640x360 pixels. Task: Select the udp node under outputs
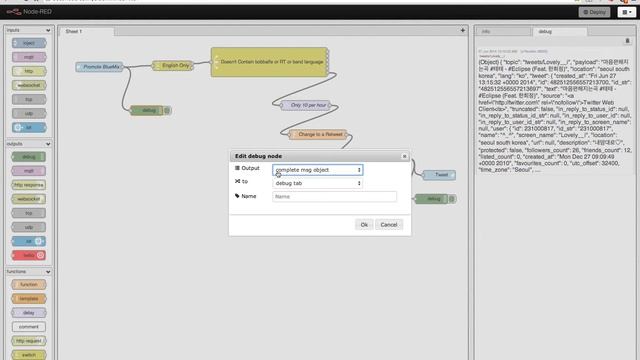tap(29, 227)
